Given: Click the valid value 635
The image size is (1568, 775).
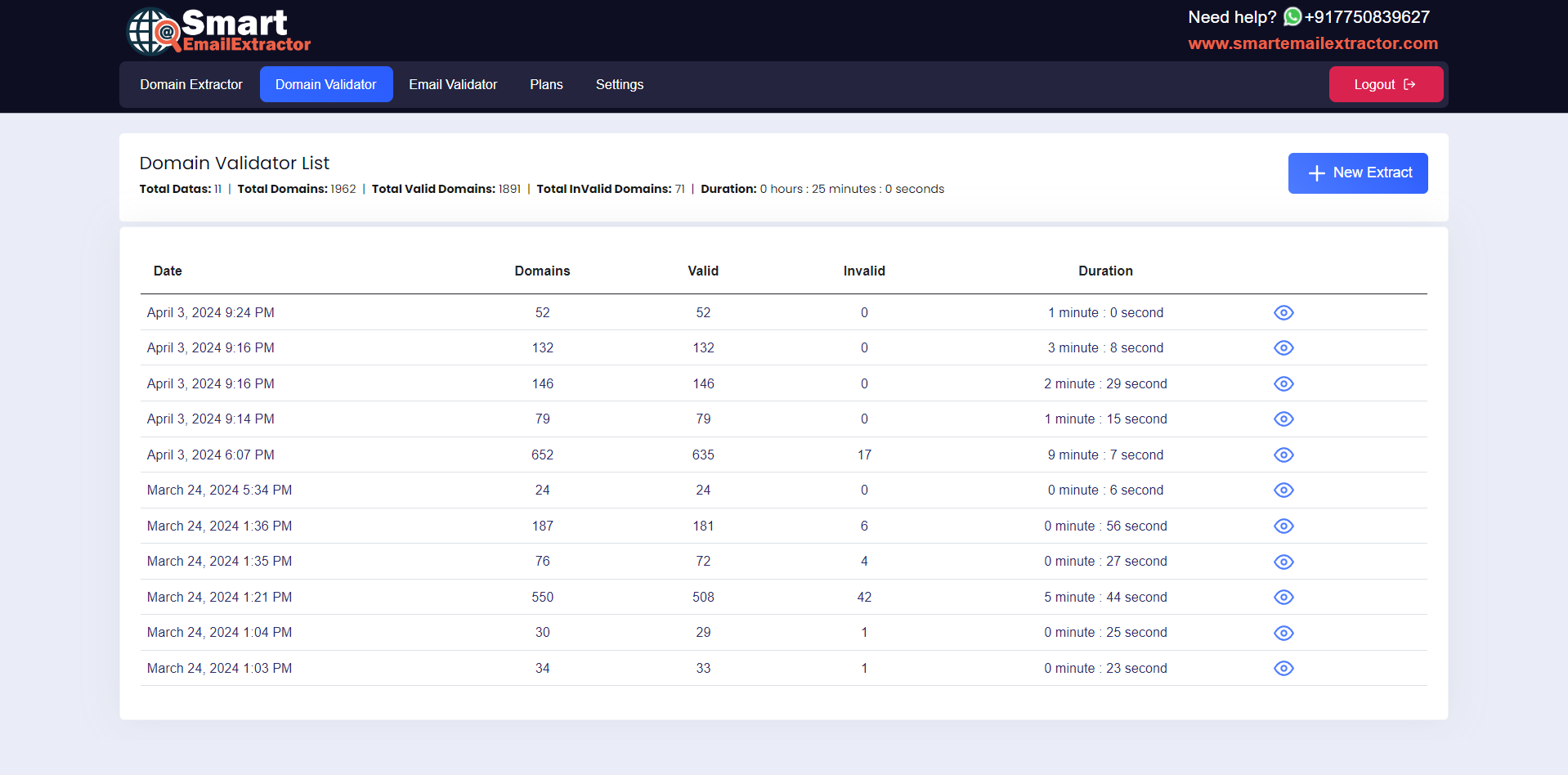Looking at the screenshot, I should pos(703,455).
